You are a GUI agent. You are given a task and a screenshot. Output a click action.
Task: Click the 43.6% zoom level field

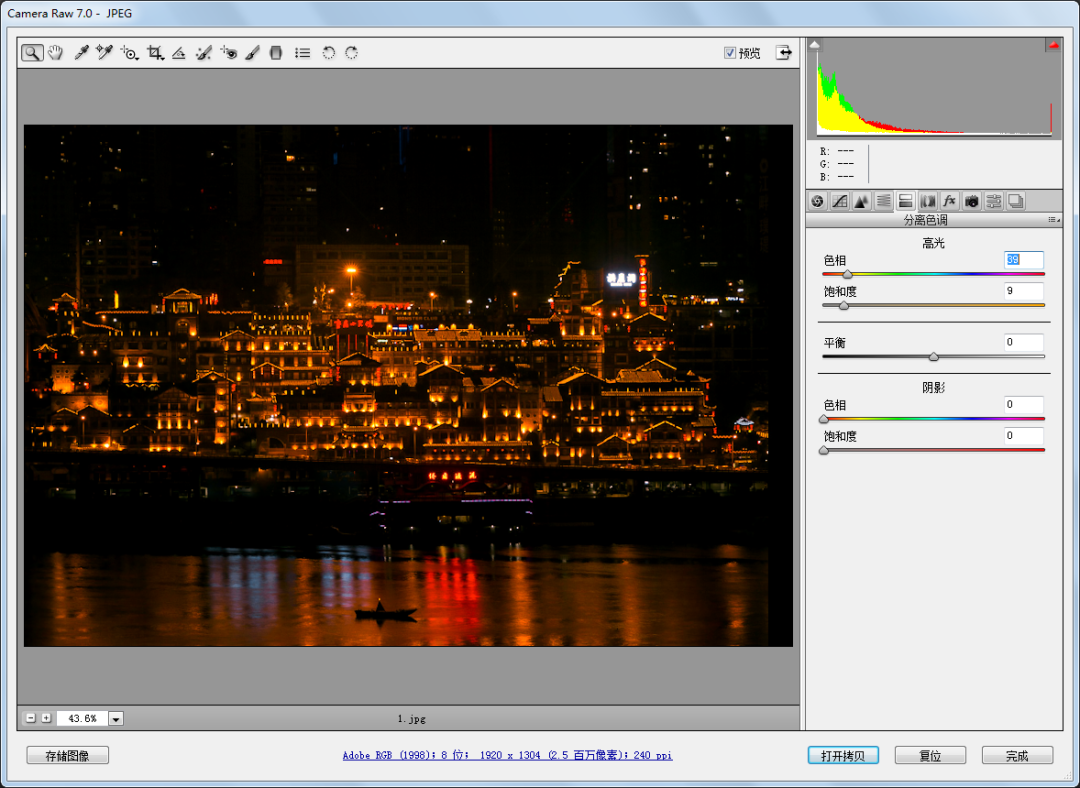(82, 718)
